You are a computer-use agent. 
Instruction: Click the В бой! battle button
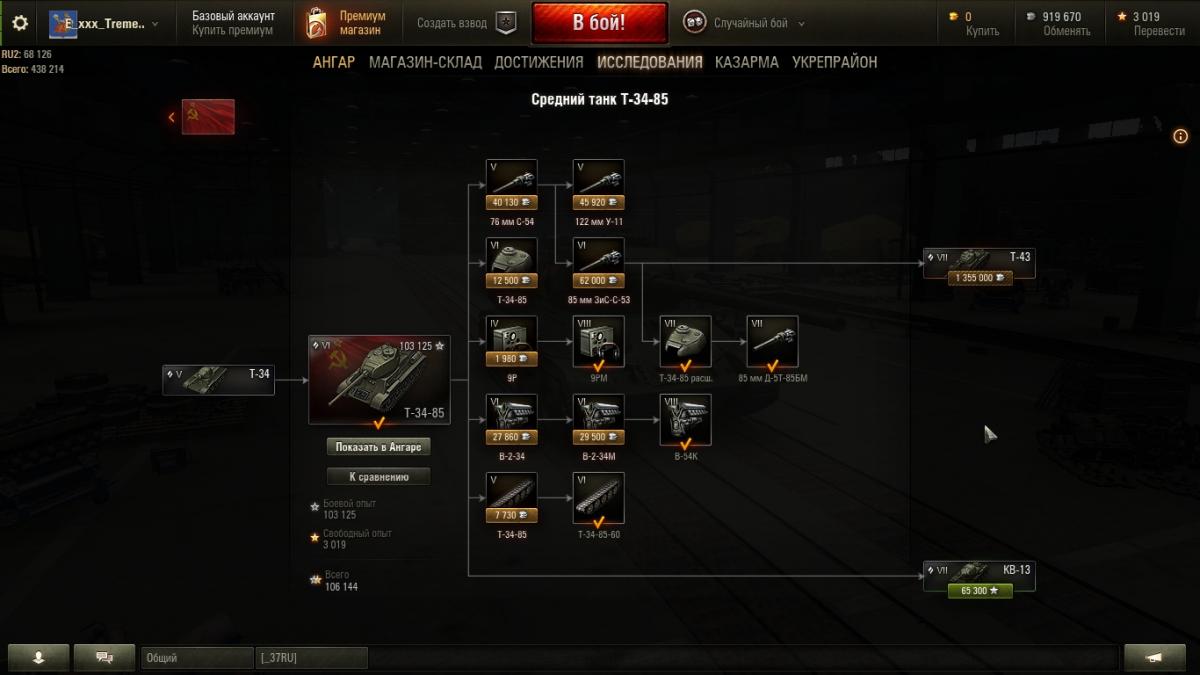(x=599, y=23)
